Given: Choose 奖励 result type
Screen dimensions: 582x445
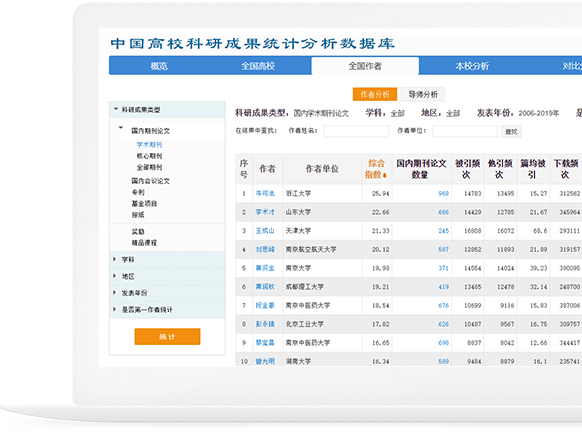Looking at the screenshot, I should click(138, 232).
